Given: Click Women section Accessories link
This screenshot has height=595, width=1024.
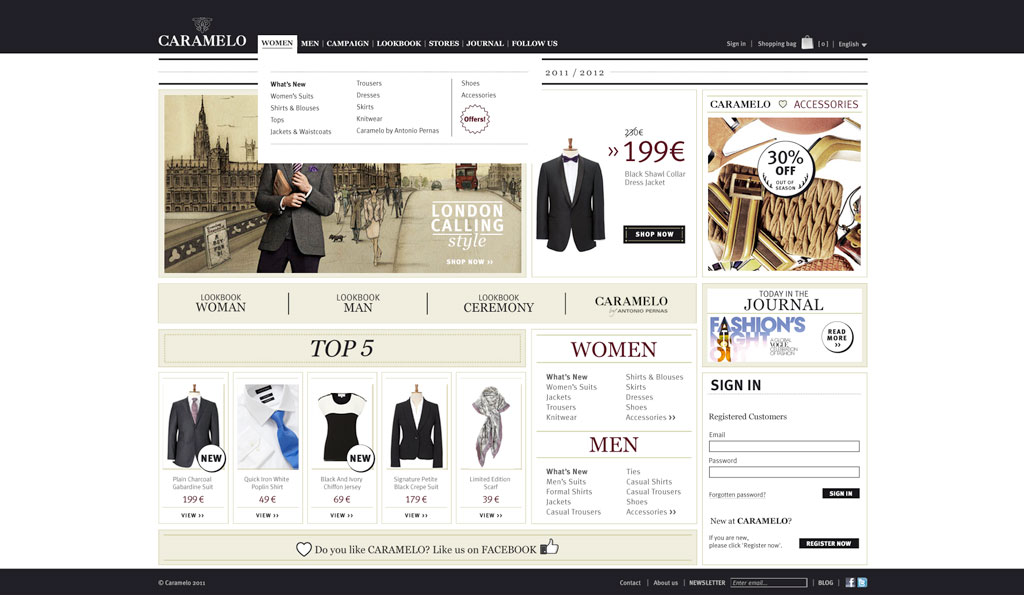Looking at the screenshot, I should (650, 417).
